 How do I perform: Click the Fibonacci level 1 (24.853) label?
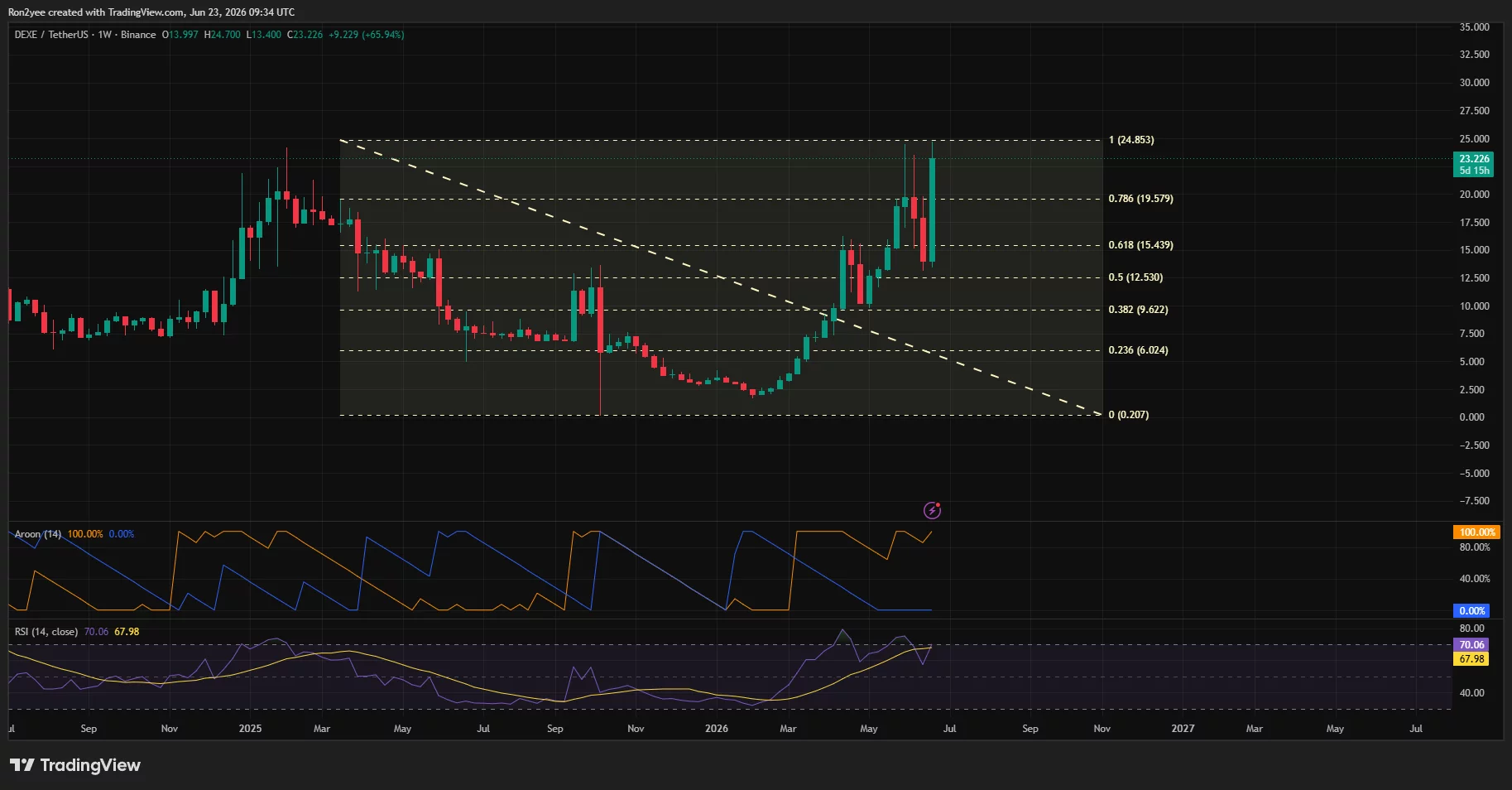tap(1131, 140)
